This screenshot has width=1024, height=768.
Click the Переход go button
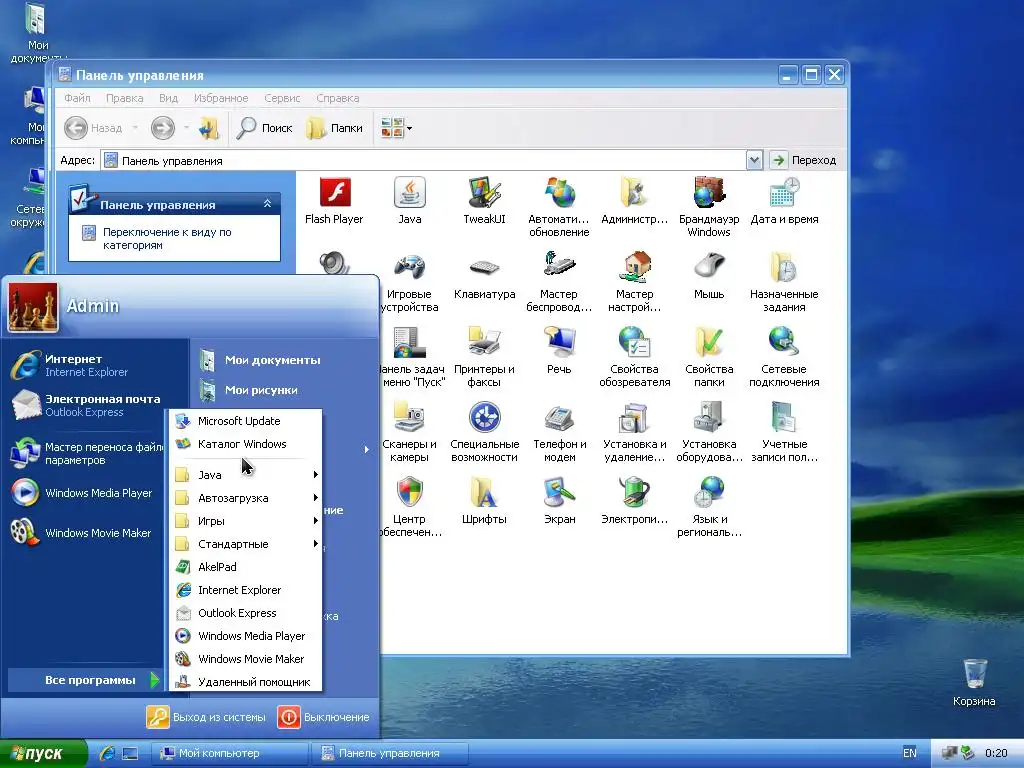pos(804,160)
